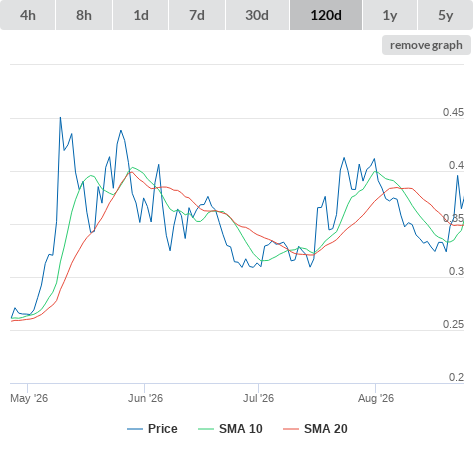
Task: Open the 1d time range view
Action: click(x=141, y=15)
